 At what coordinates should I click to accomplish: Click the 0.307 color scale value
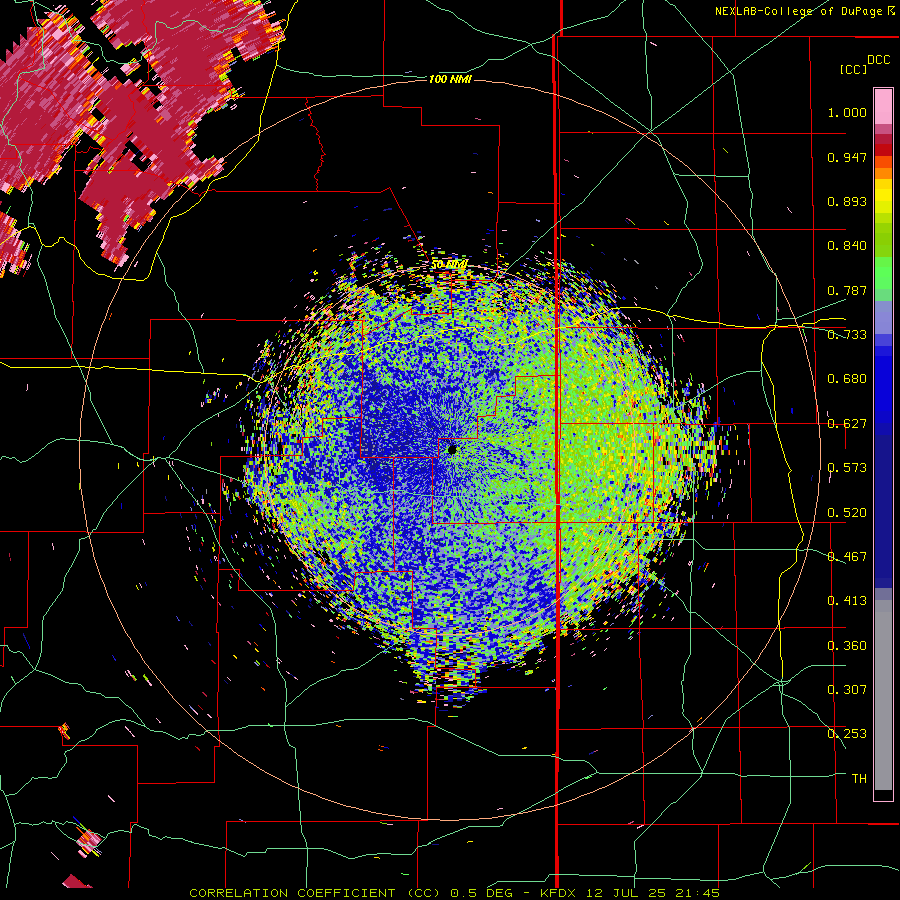pos(847,690)
